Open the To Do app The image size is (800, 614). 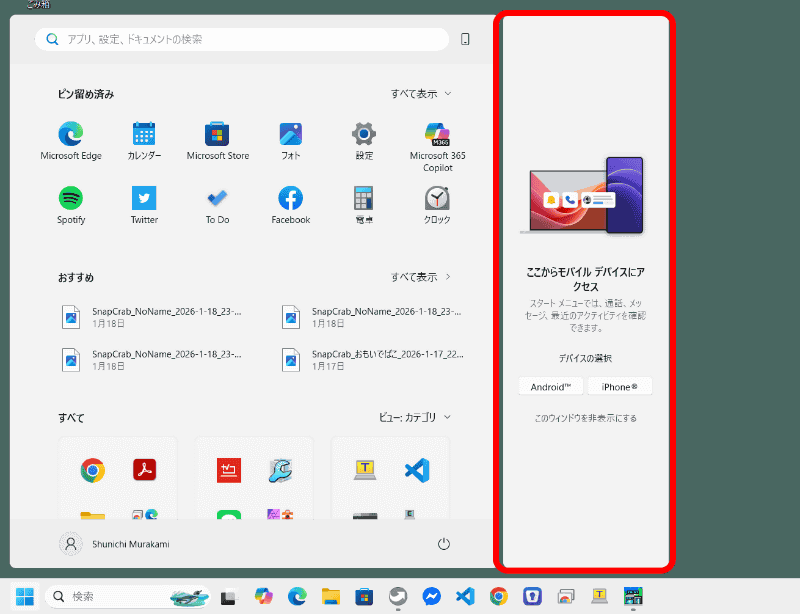216,199
